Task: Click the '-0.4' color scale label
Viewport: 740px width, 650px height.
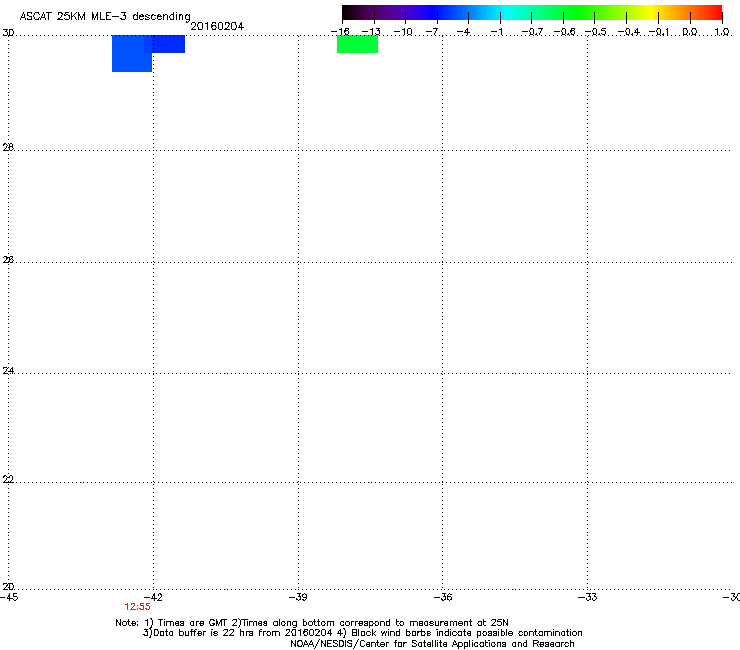Action: [629, 32]
